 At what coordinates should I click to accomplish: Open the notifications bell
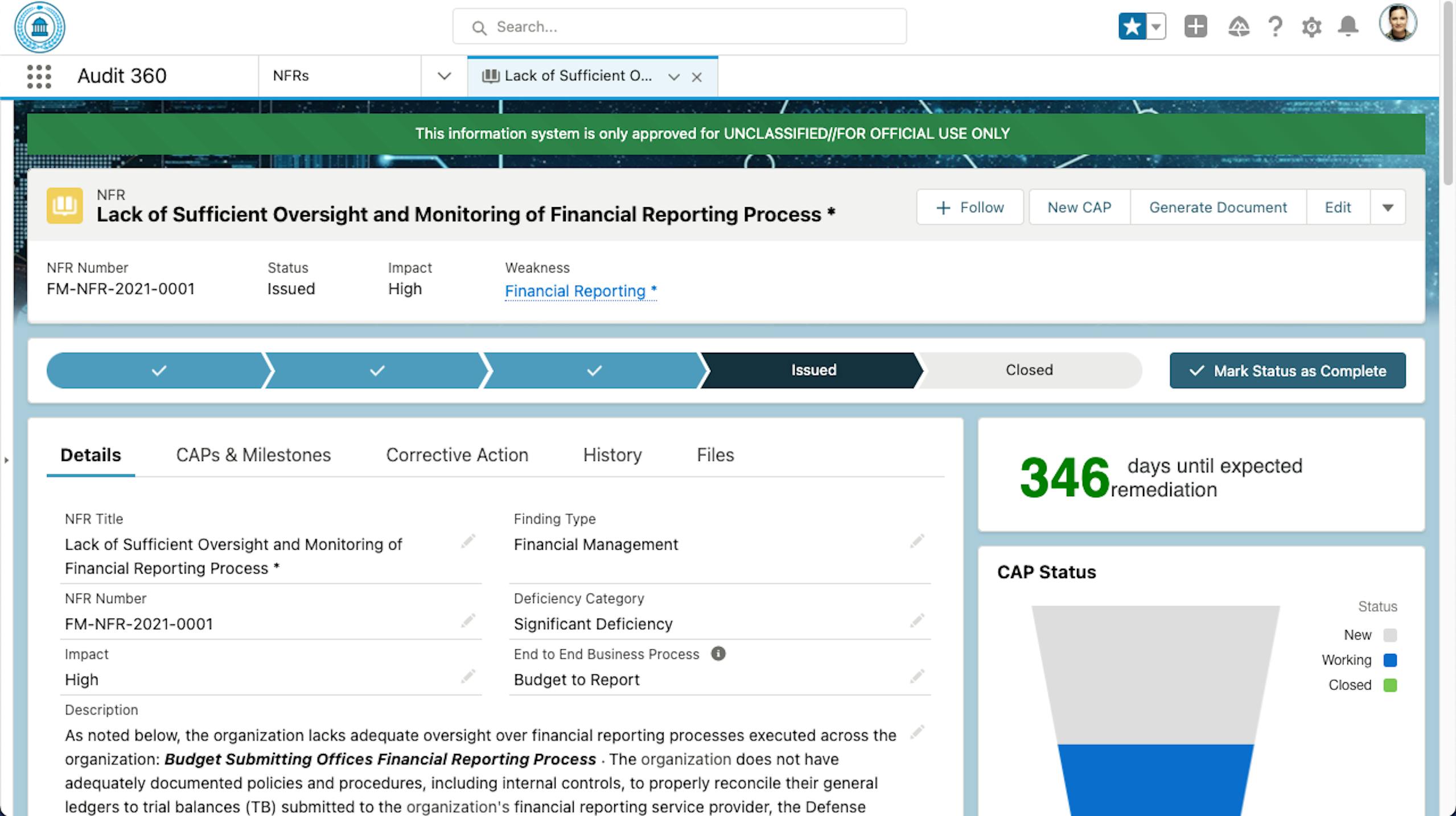click(x=1348, y=27)
